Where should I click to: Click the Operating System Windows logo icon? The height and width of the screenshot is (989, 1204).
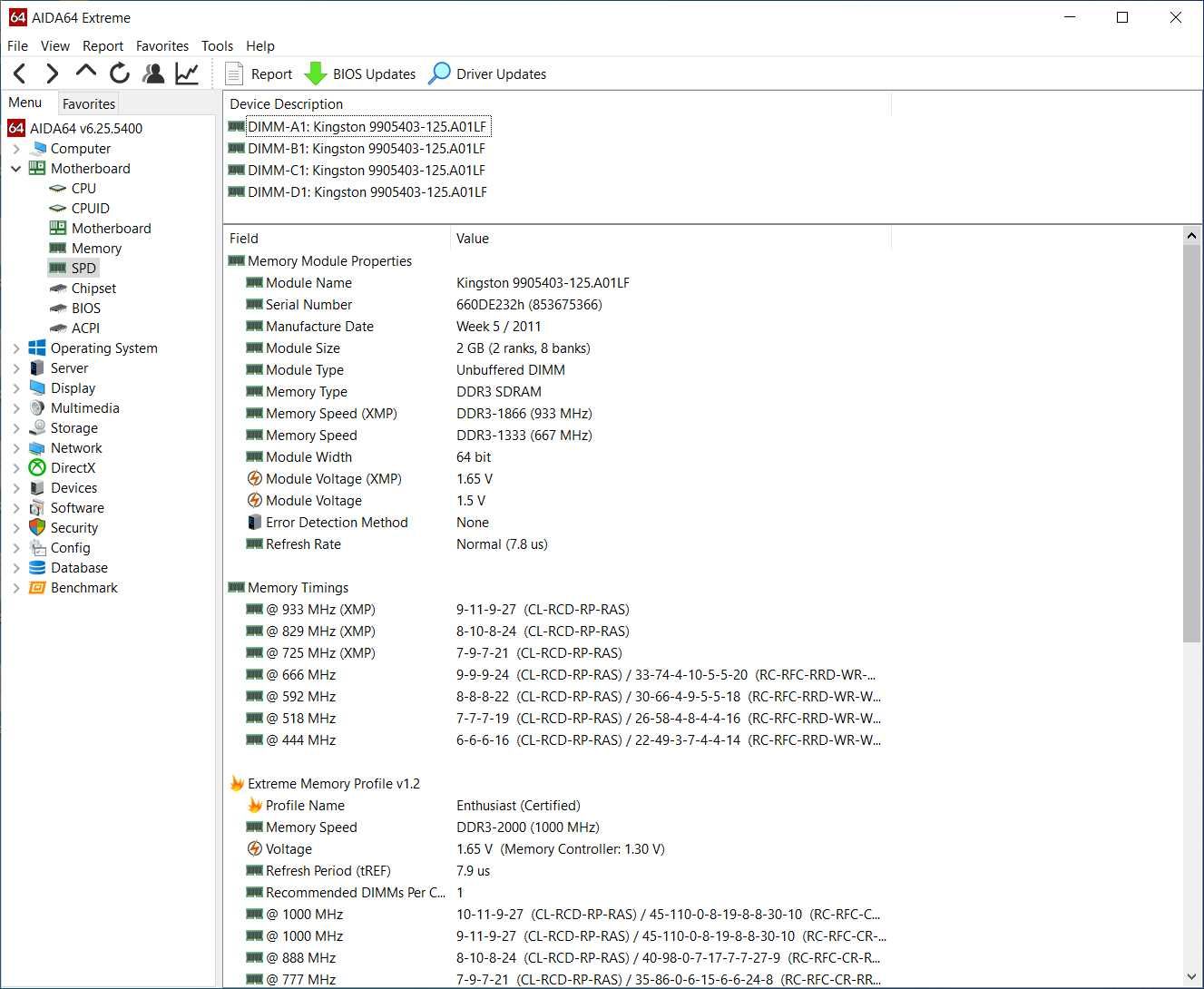(37, 348)
